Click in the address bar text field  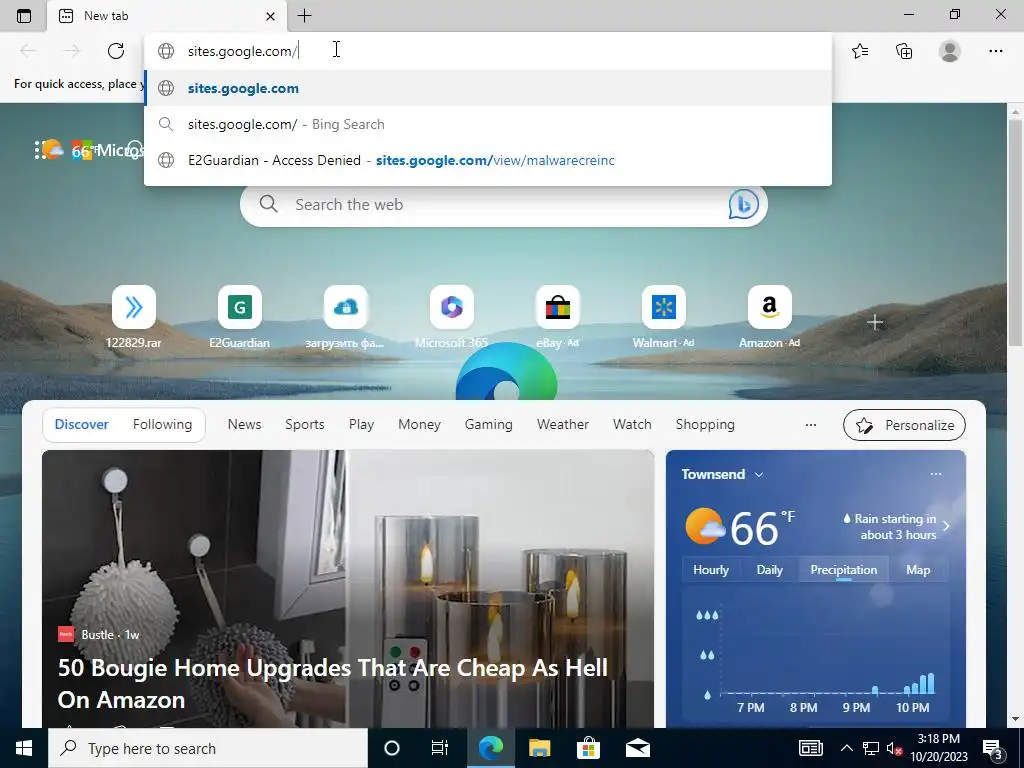pyautogui.click(x=488, y=51)
